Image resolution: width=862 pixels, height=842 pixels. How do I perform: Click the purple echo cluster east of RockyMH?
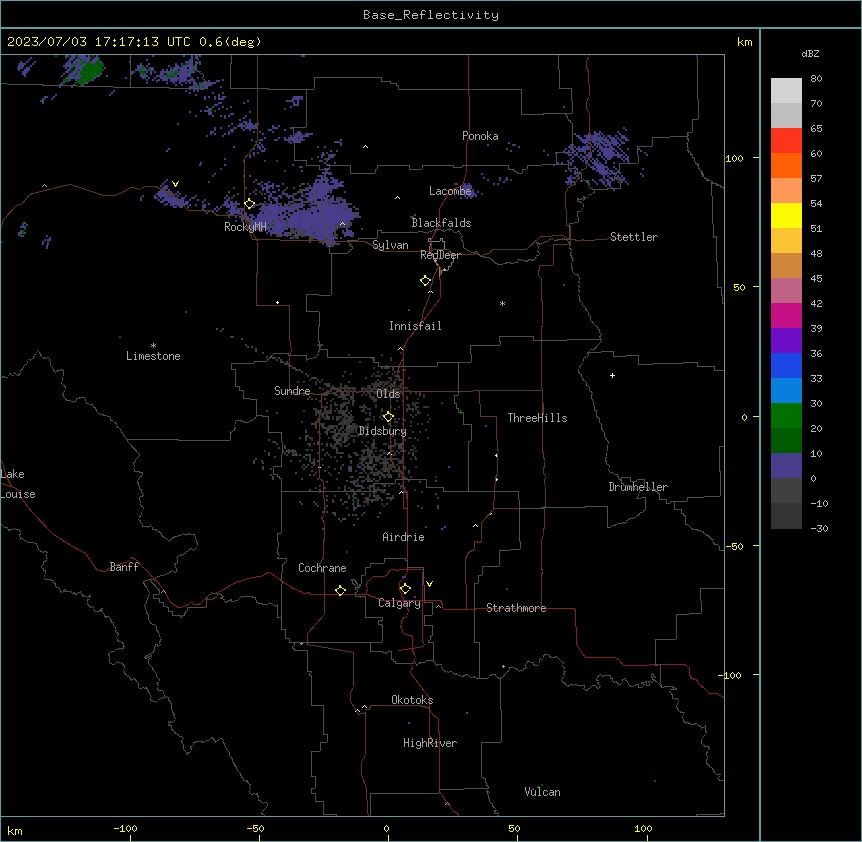[x=307, y=212]
